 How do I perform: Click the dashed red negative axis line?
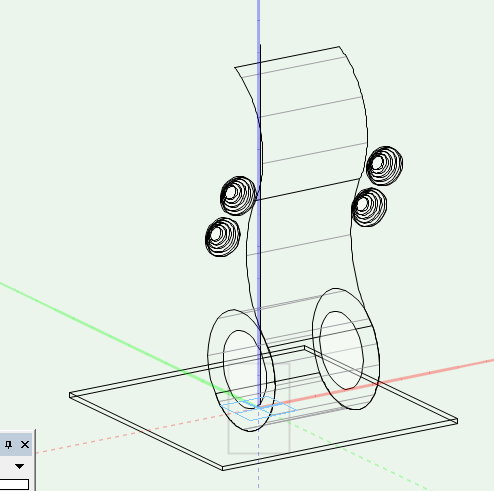click(x=133, y=433)
